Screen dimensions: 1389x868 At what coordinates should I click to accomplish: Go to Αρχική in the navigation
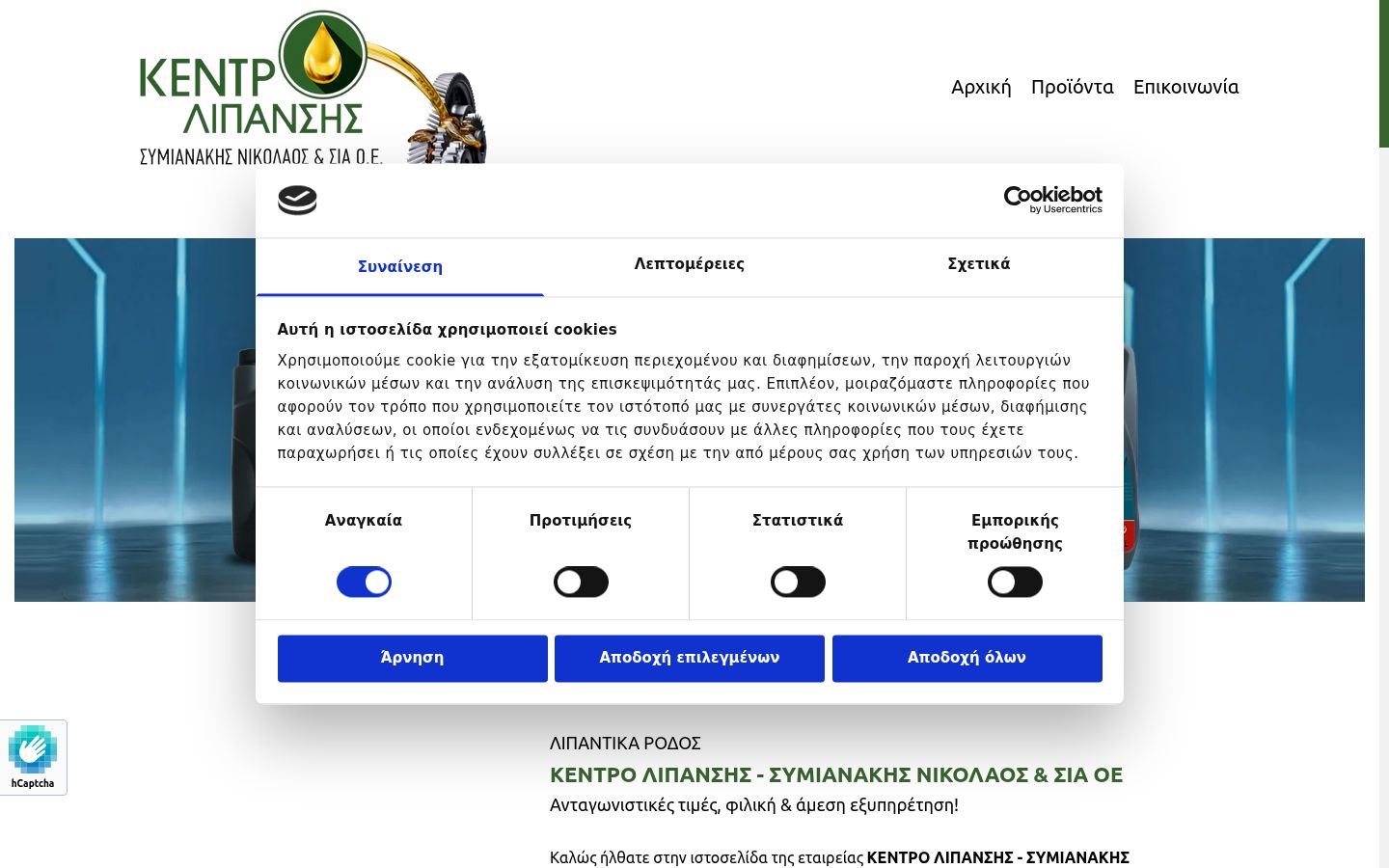(981, 87)
